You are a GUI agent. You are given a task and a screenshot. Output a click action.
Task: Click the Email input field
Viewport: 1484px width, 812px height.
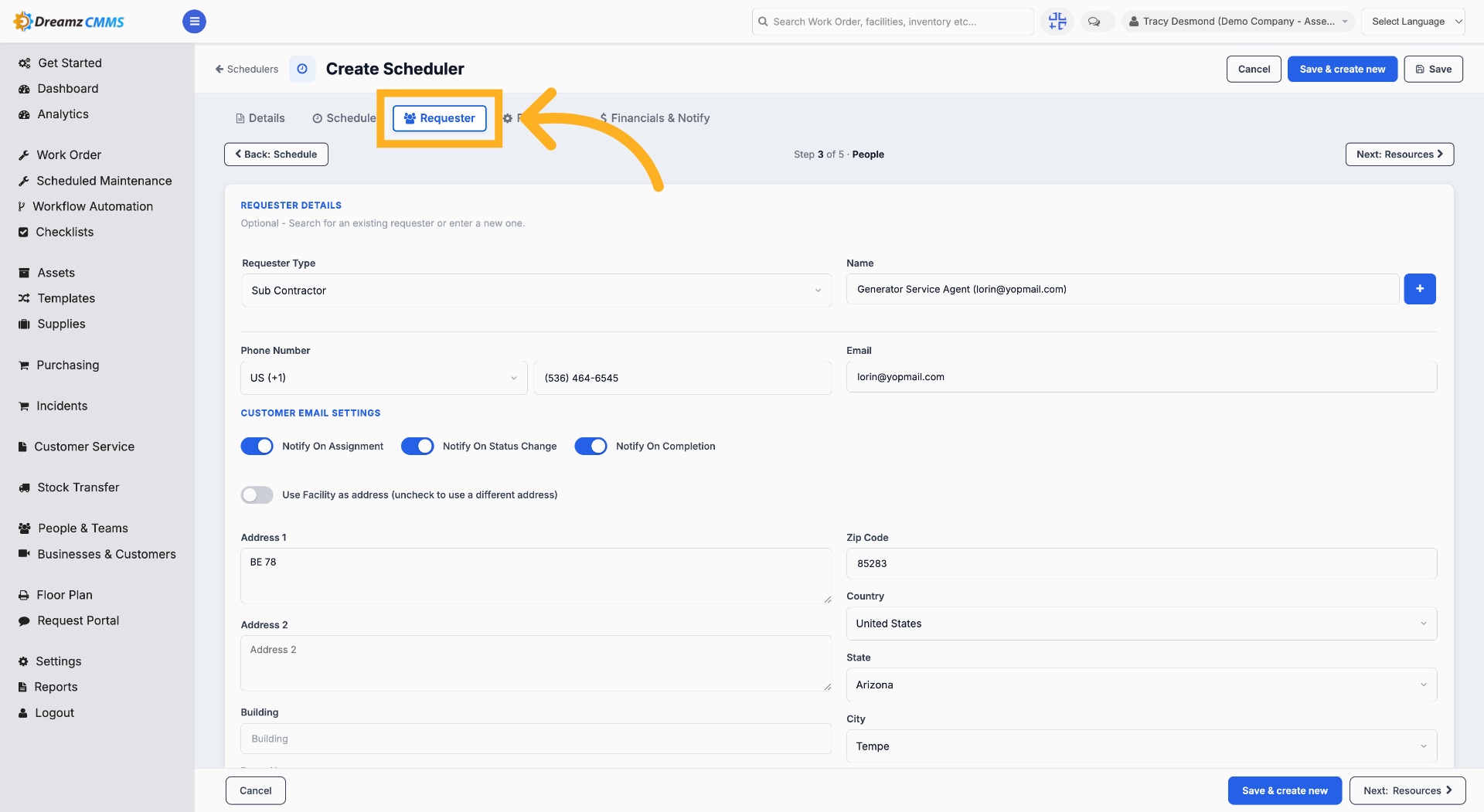click(x=1142, y=377)
